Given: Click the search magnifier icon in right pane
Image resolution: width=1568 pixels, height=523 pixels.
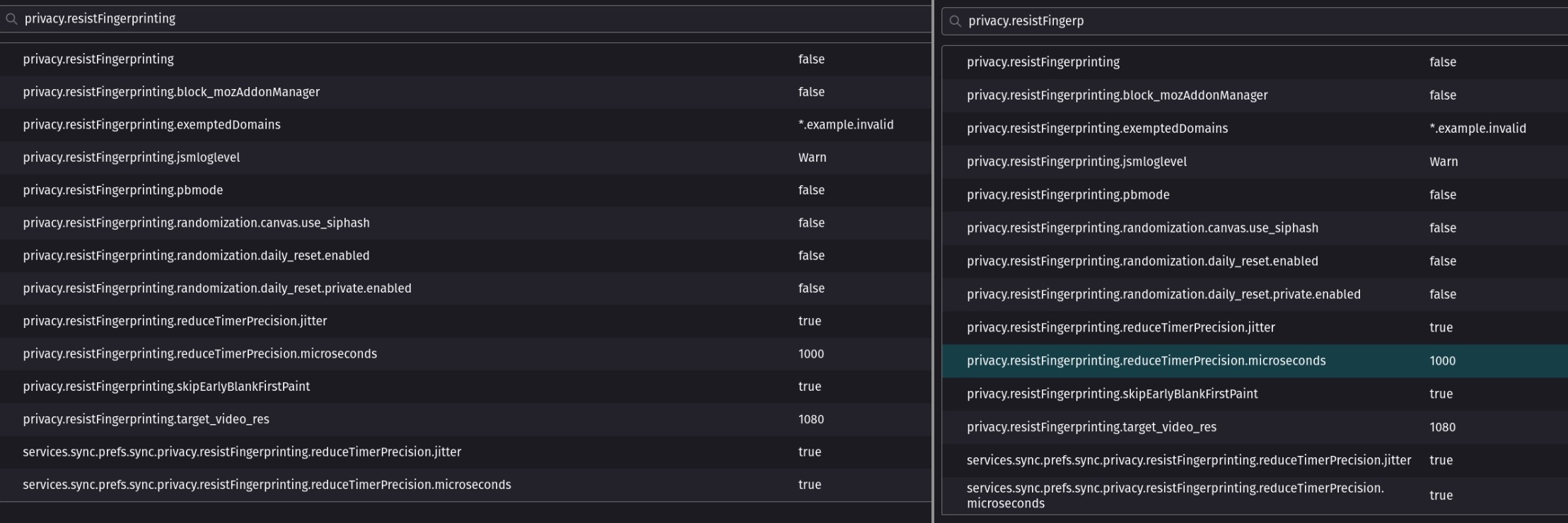Looking at the screenshot, I should [956, 21].
